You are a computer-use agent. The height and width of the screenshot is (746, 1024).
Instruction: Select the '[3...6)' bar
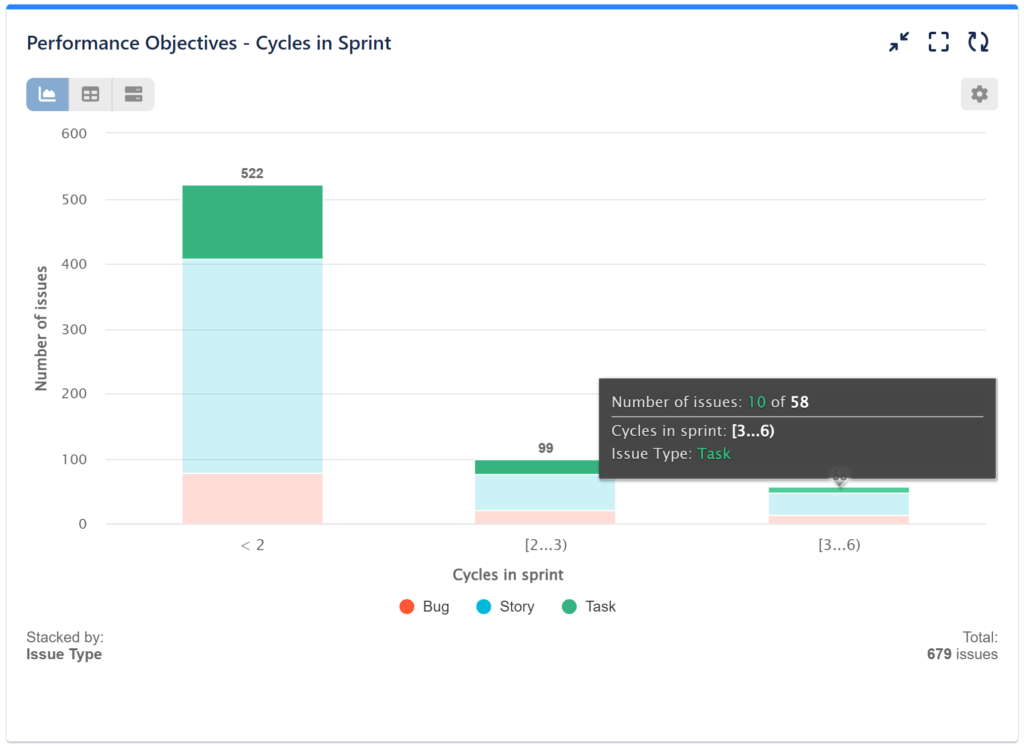[839, 505]
